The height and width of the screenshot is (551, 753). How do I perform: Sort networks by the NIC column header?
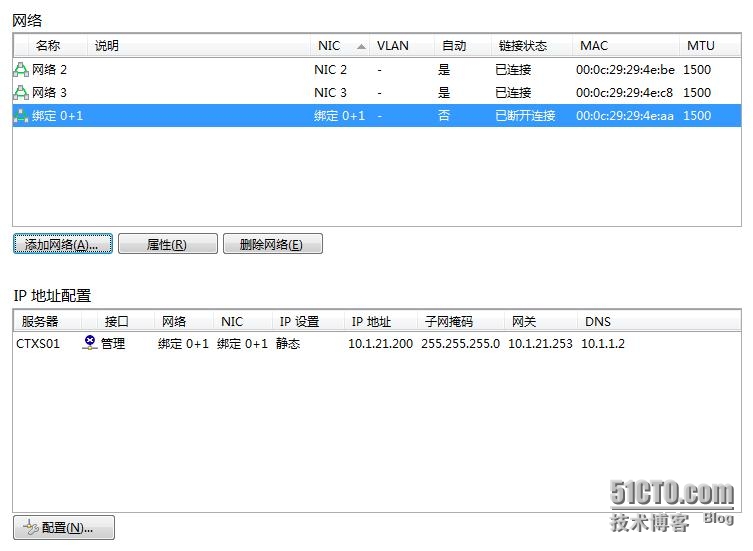(x=340, y=46)
